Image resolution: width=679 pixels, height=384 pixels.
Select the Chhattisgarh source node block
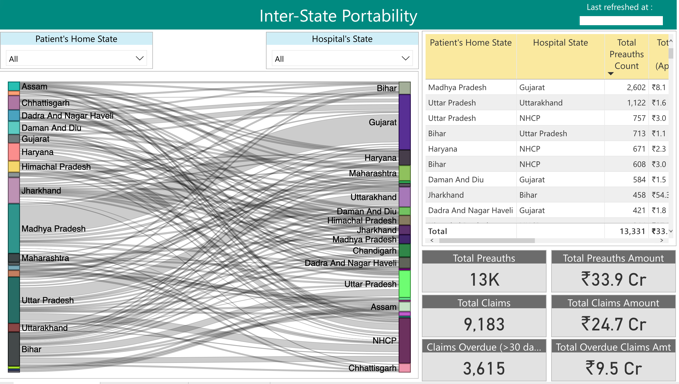tap(14, 103)
